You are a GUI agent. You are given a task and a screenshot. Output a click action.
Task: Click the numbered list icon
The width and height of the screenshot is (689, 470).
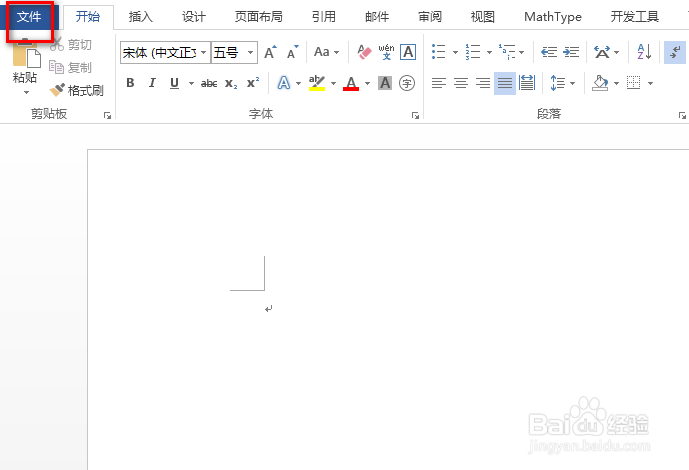coord(473,52)
